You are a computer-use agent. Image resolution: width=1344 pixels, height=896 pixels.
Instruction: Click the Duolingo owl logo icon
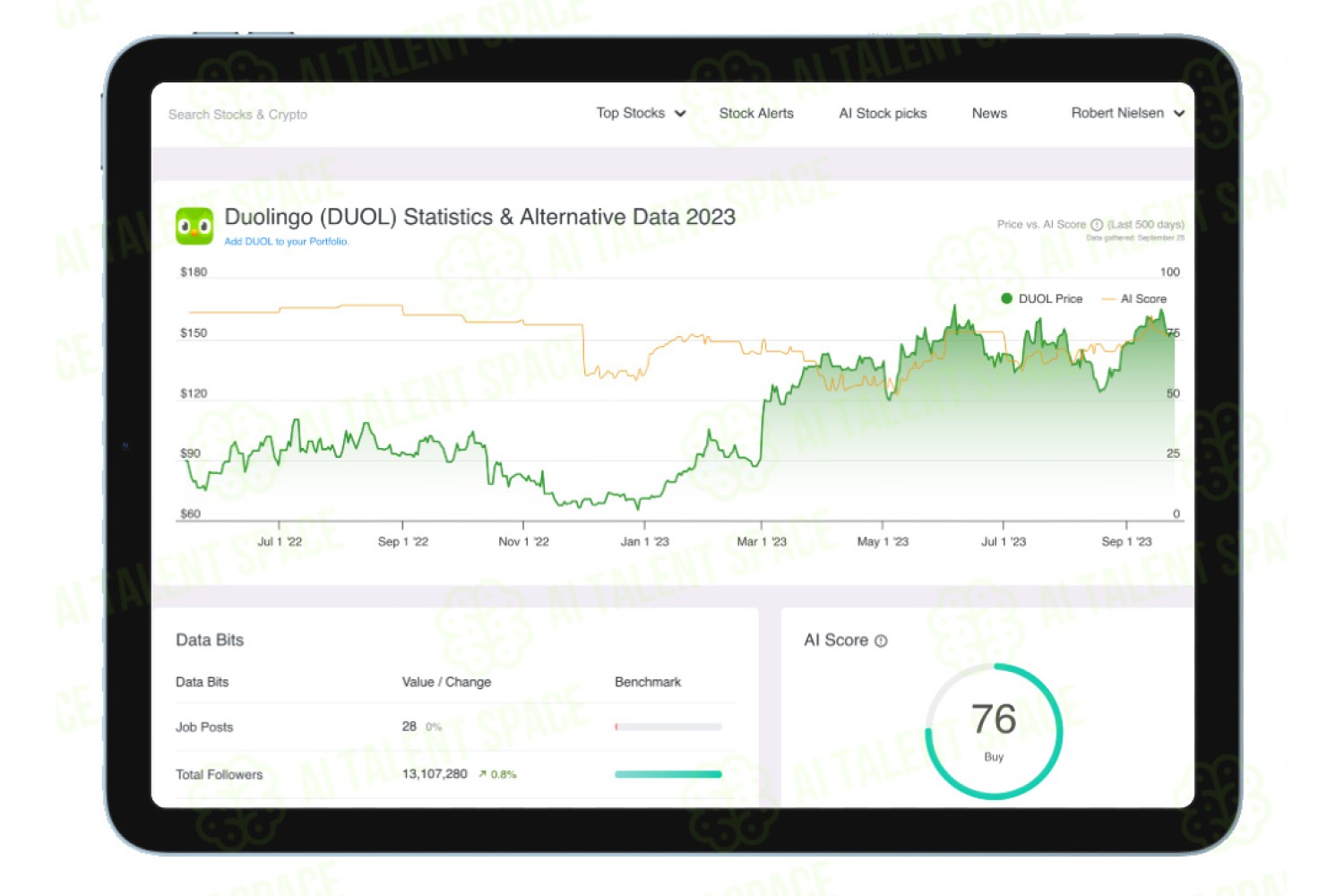coord(194,227)
